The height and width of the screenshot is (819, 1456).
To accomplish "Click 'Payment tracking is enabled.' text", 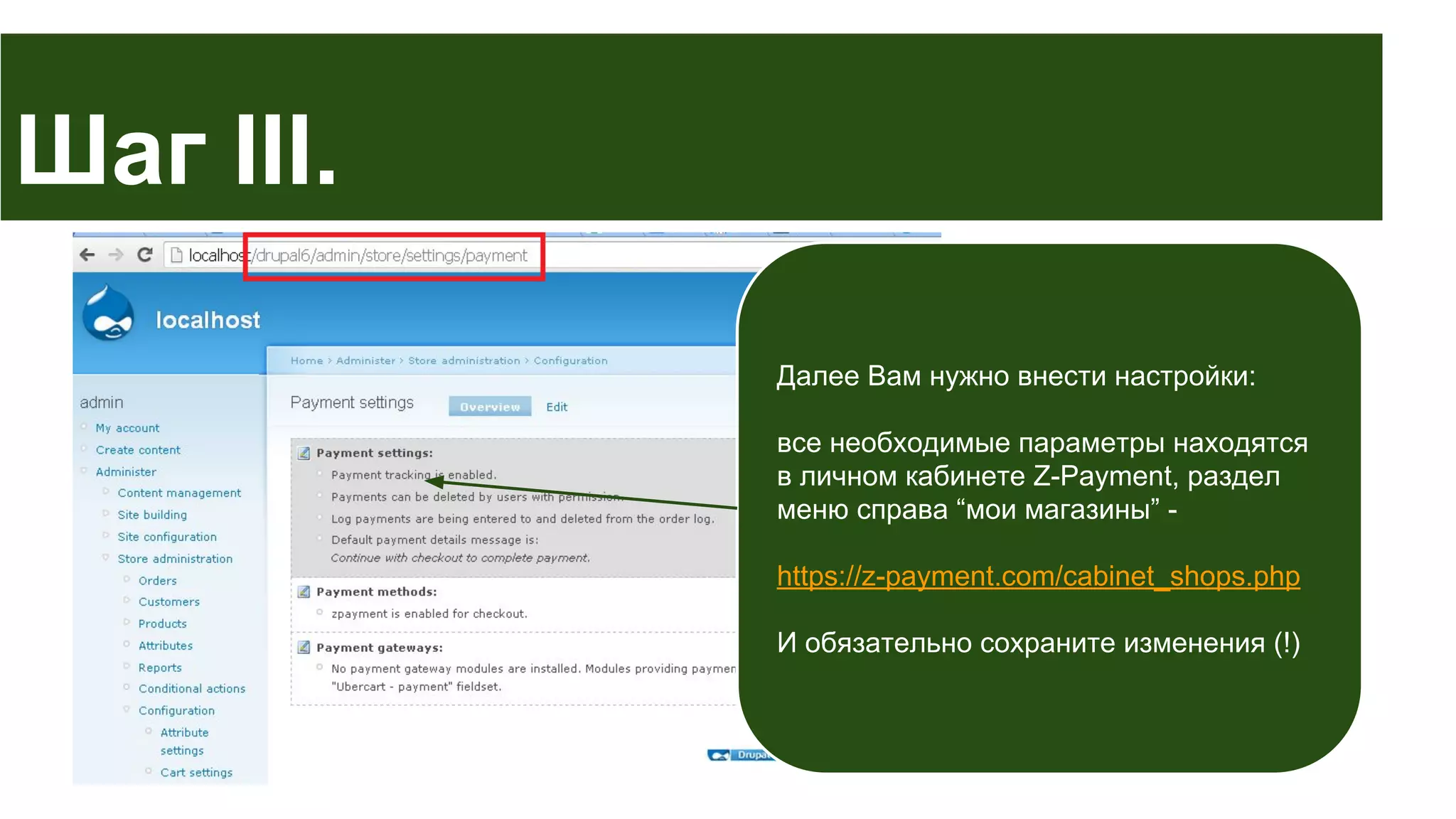I will coord(414,475).
